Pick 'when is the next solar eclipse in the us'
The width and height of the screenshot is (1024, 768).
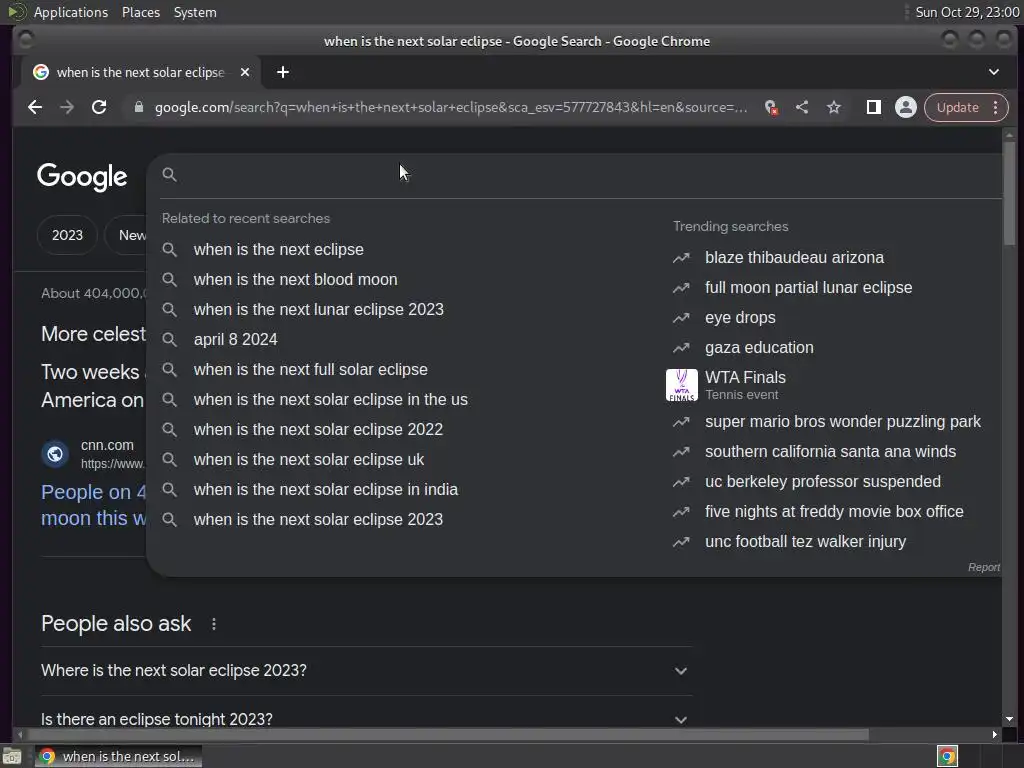coord(330,400)
